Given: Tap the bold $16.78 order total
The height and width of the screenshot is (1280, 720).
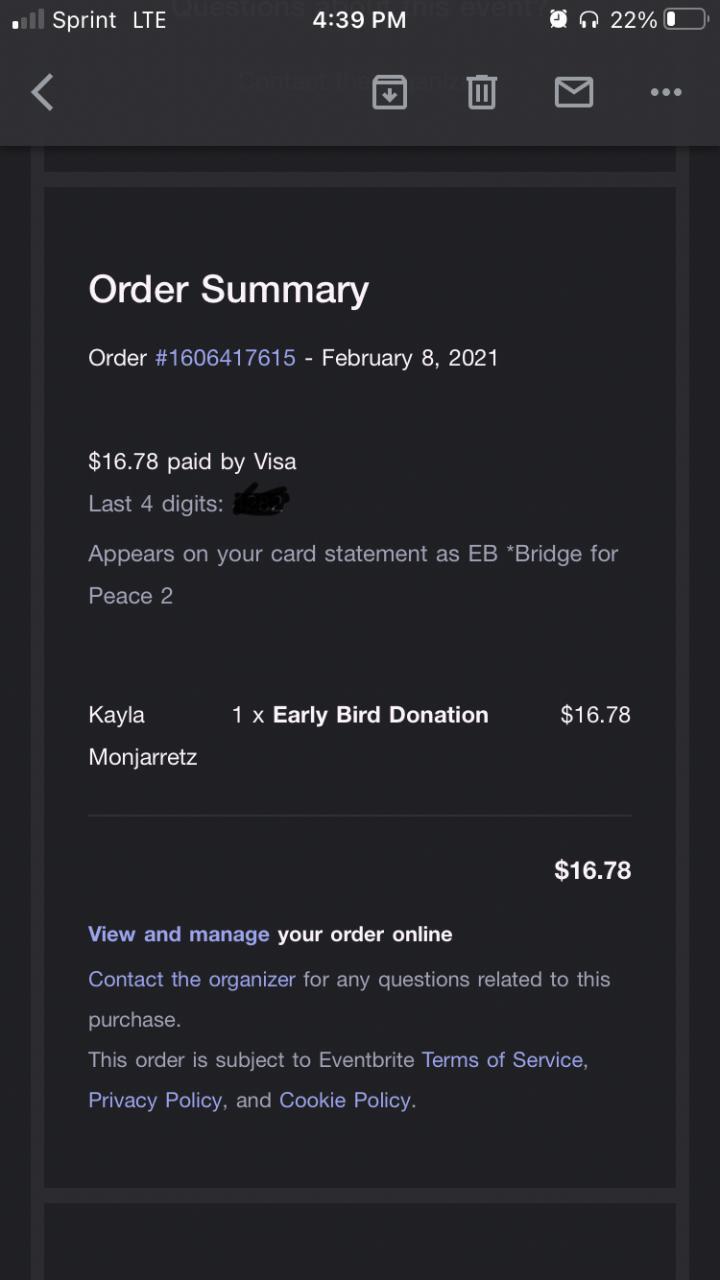Looking at the screenshot, I should (x=592, y=870).
